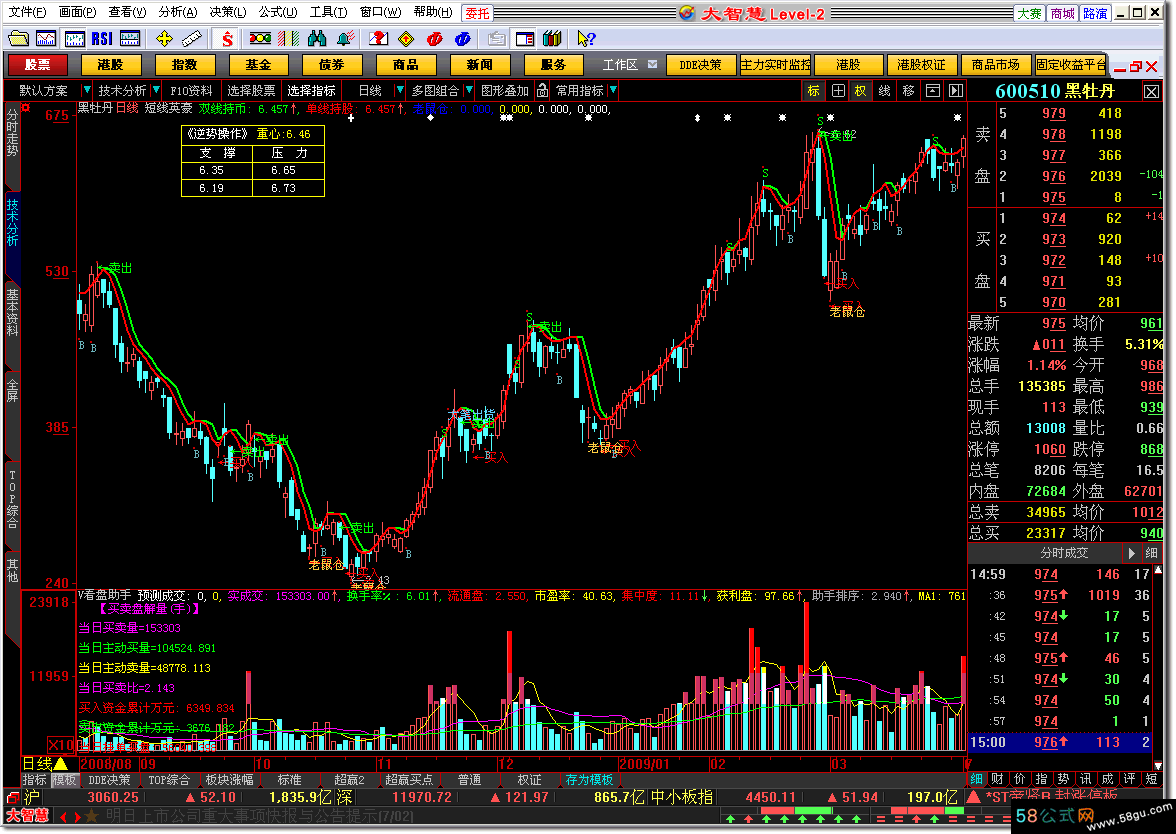Open the 文件(F) menu
Viewport: 1176px width, 834px height.
(x=26, y=12)
